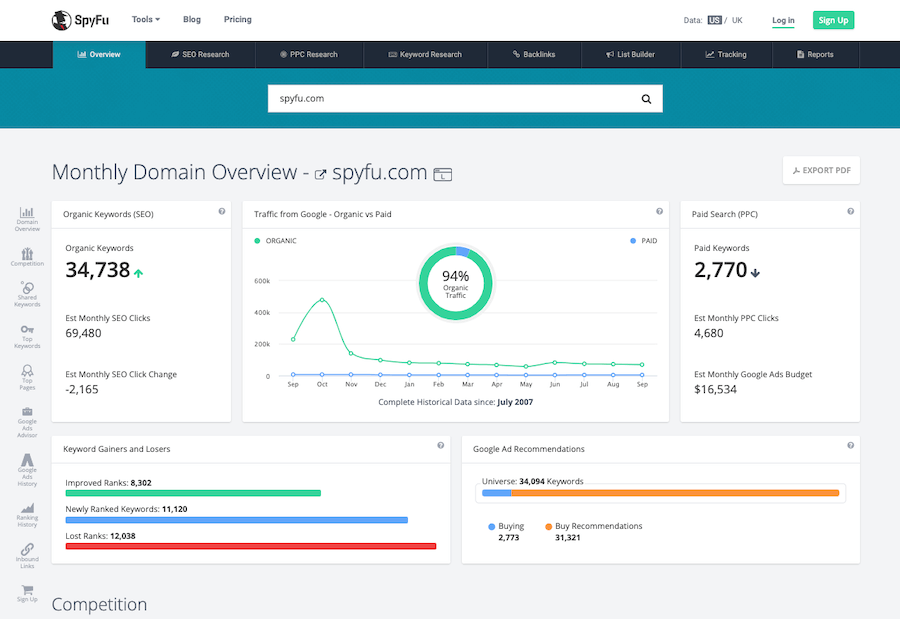Click the Paid Keywords value 2,770

point(721,270)
